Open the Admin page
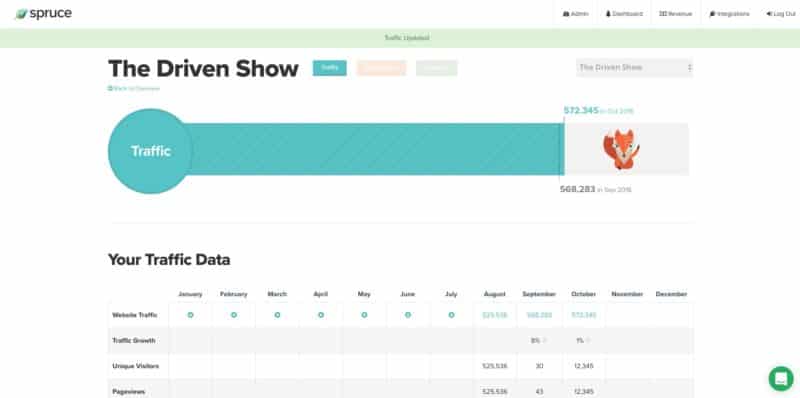 [x=576, y=14]
